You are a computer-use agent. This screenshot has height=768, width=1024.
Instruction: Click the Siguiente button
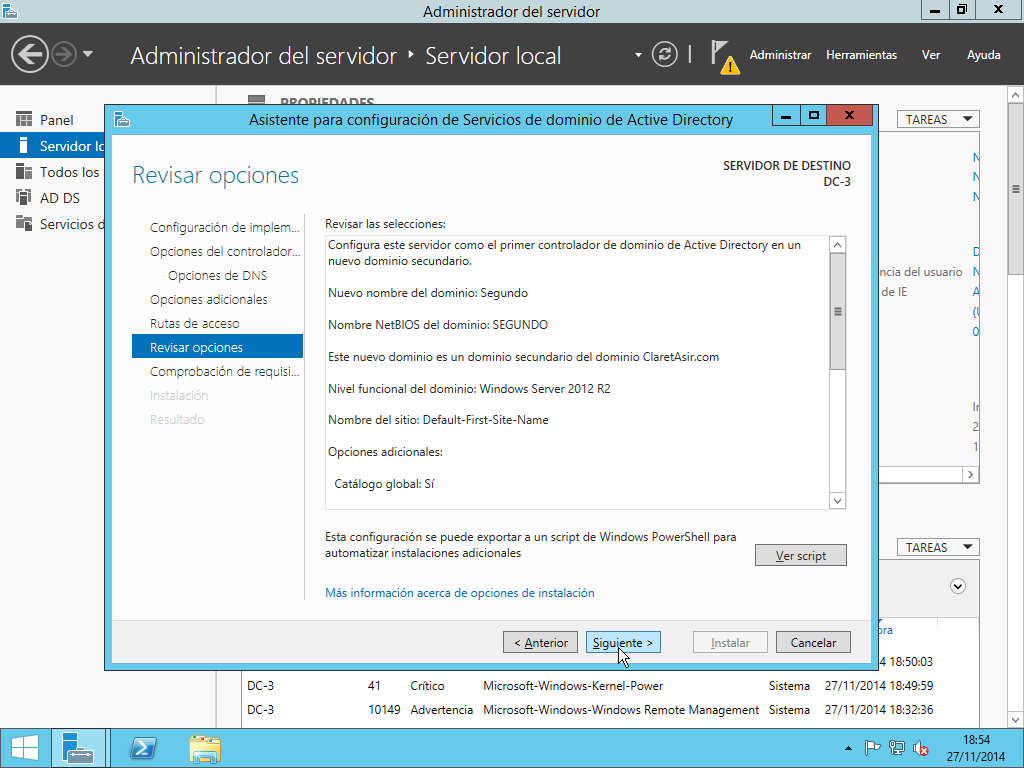[623, 643]
